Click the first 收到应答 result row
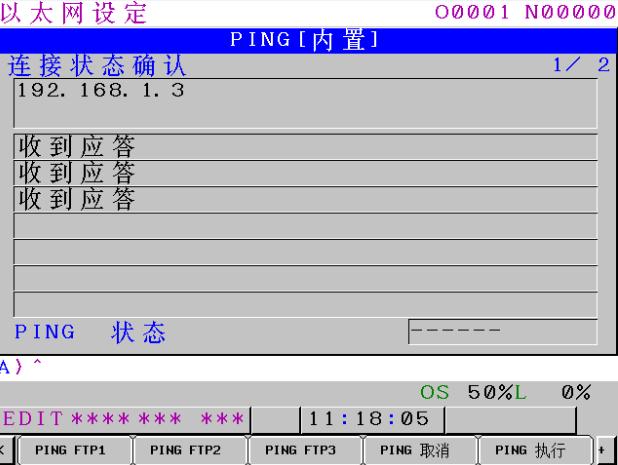The image size is (618, 465). 305,147
